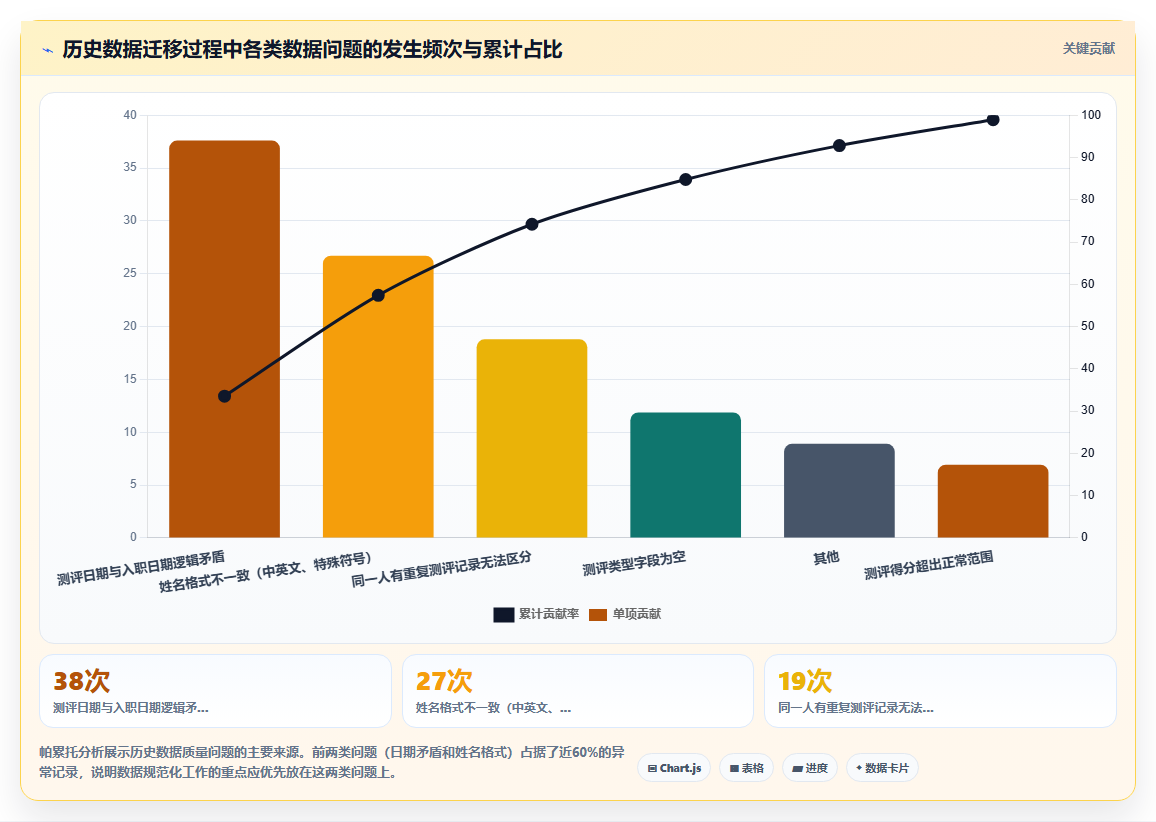Click the 累计贡献率 legend label
The width and height of the screenshot is (1156, 822).
[x=549, y=613]
